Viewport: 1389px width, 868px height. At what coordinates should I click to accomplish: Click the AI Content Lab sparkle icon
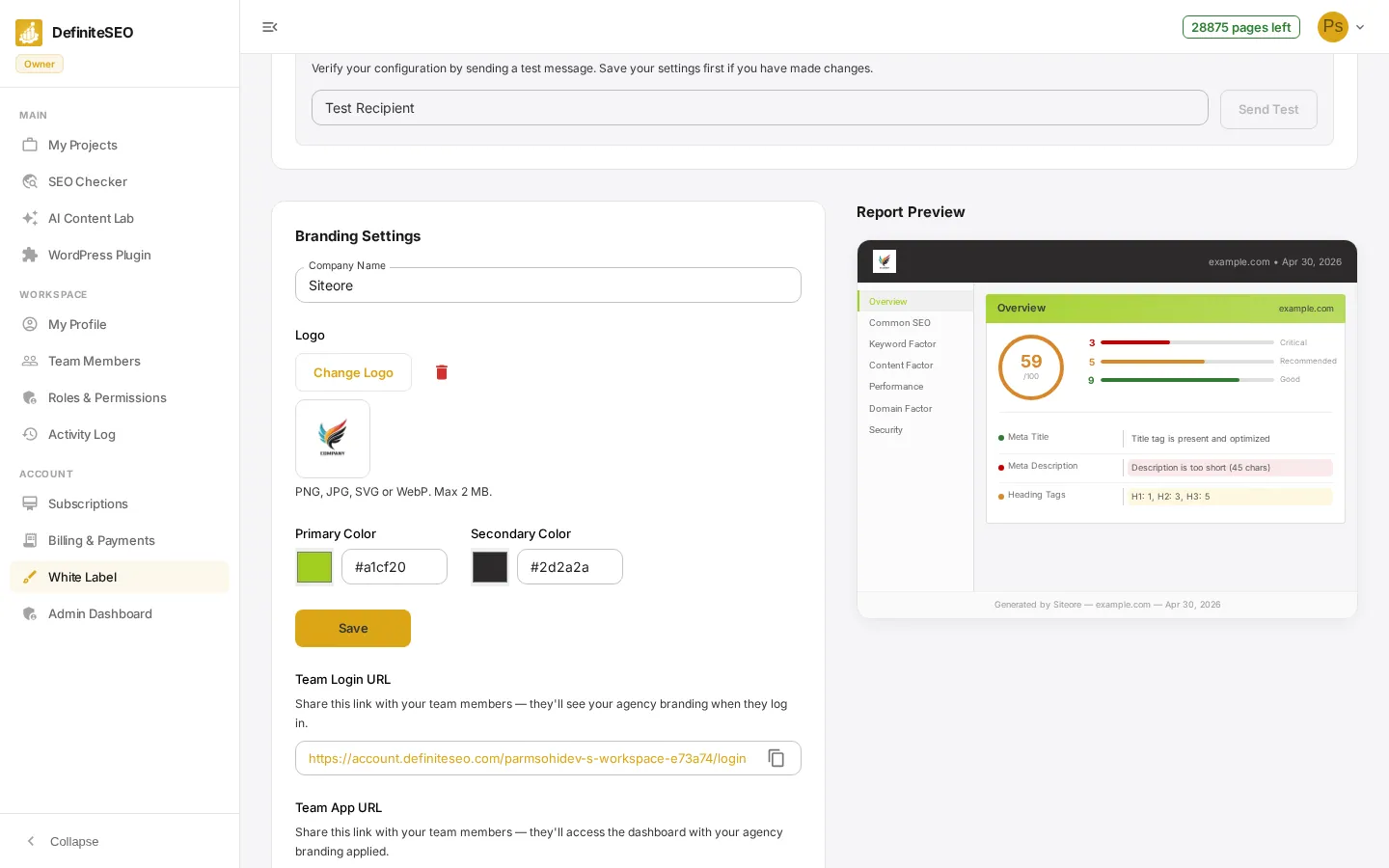pyautogui.click(x=30, y=218)
